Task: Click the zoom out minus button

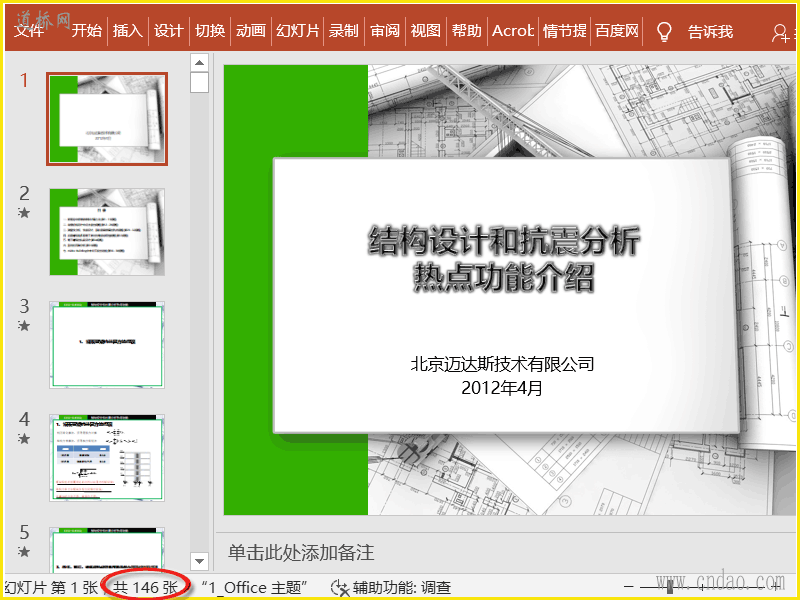Action: [x=629, y=587]
